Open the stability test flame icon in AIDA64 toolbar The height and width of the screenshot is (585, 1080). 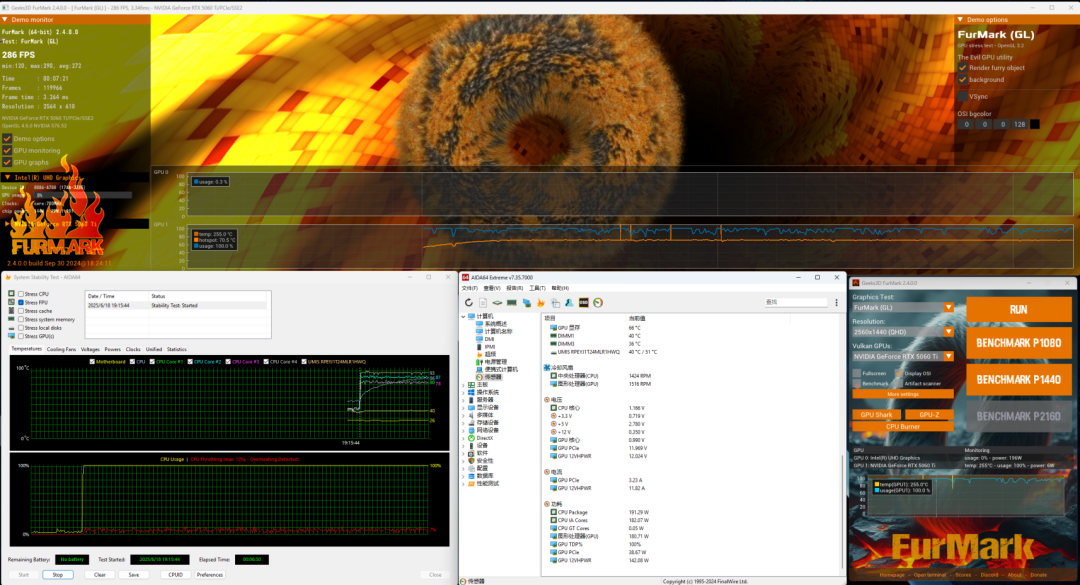tap(541, 302)
